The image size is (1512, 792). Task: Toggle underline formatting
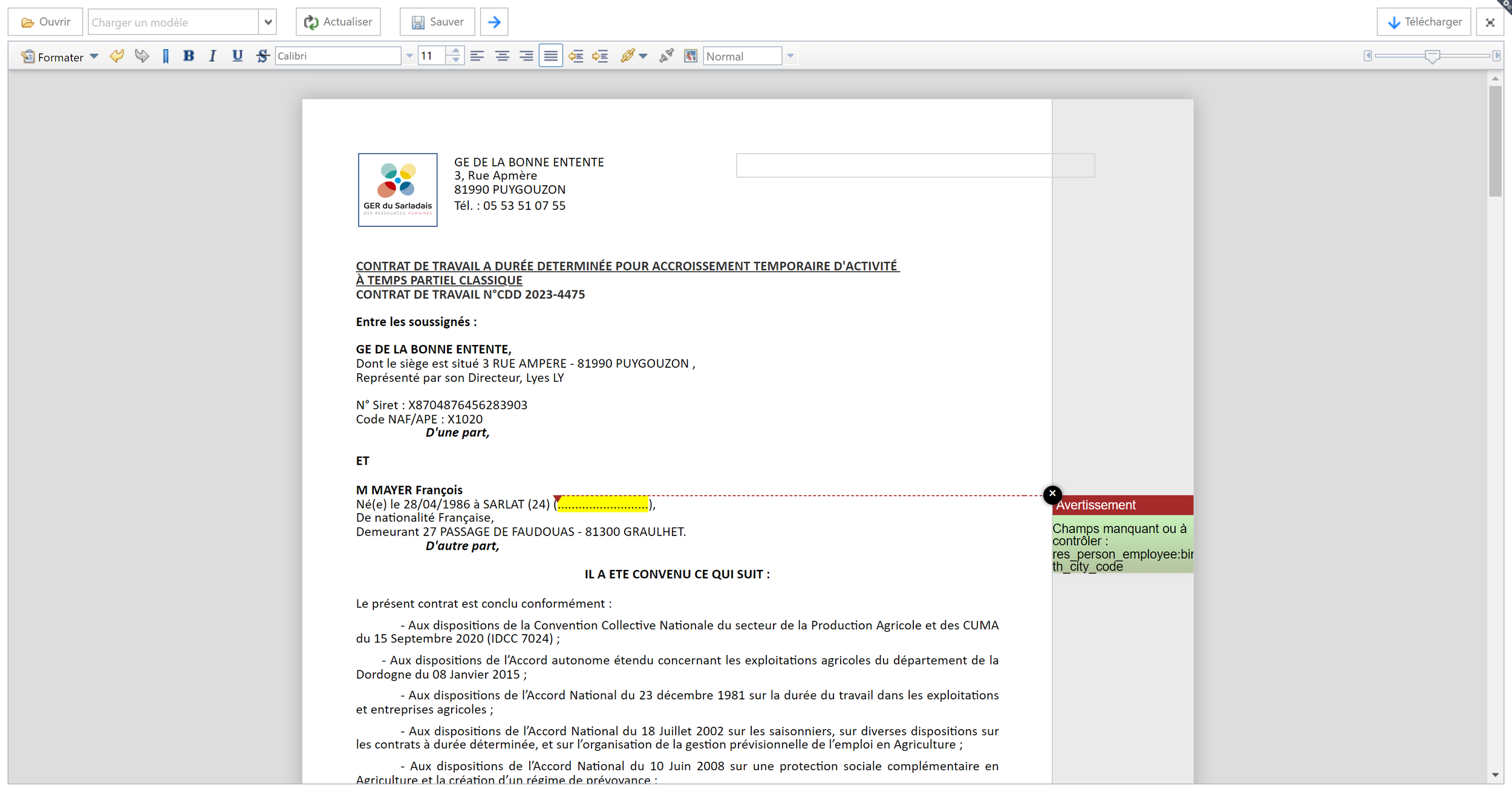(x=237, y=56)
